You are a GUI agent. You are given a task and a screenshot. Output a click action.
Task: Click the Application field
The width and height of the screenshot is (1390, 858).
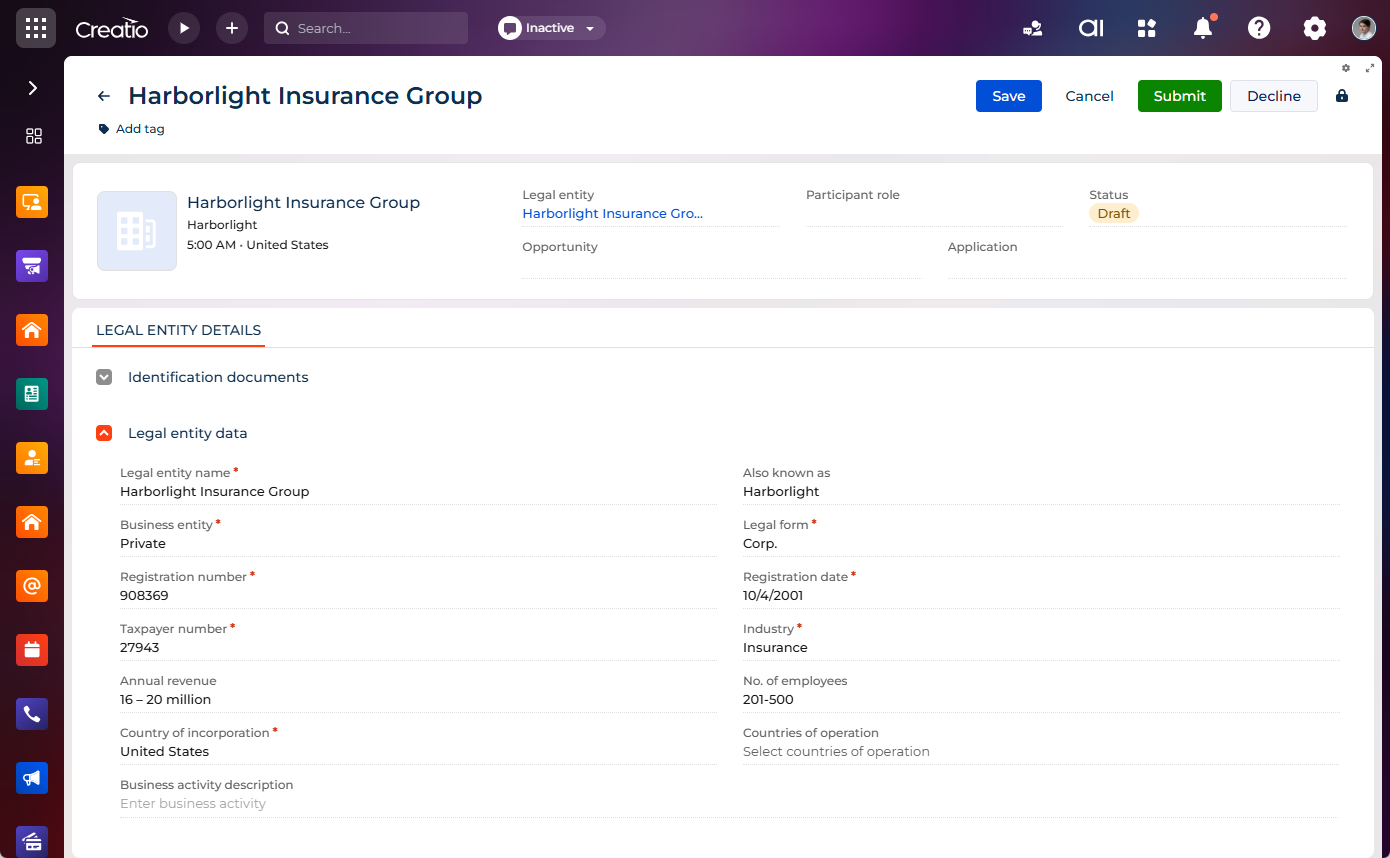tap(1147, 257)
